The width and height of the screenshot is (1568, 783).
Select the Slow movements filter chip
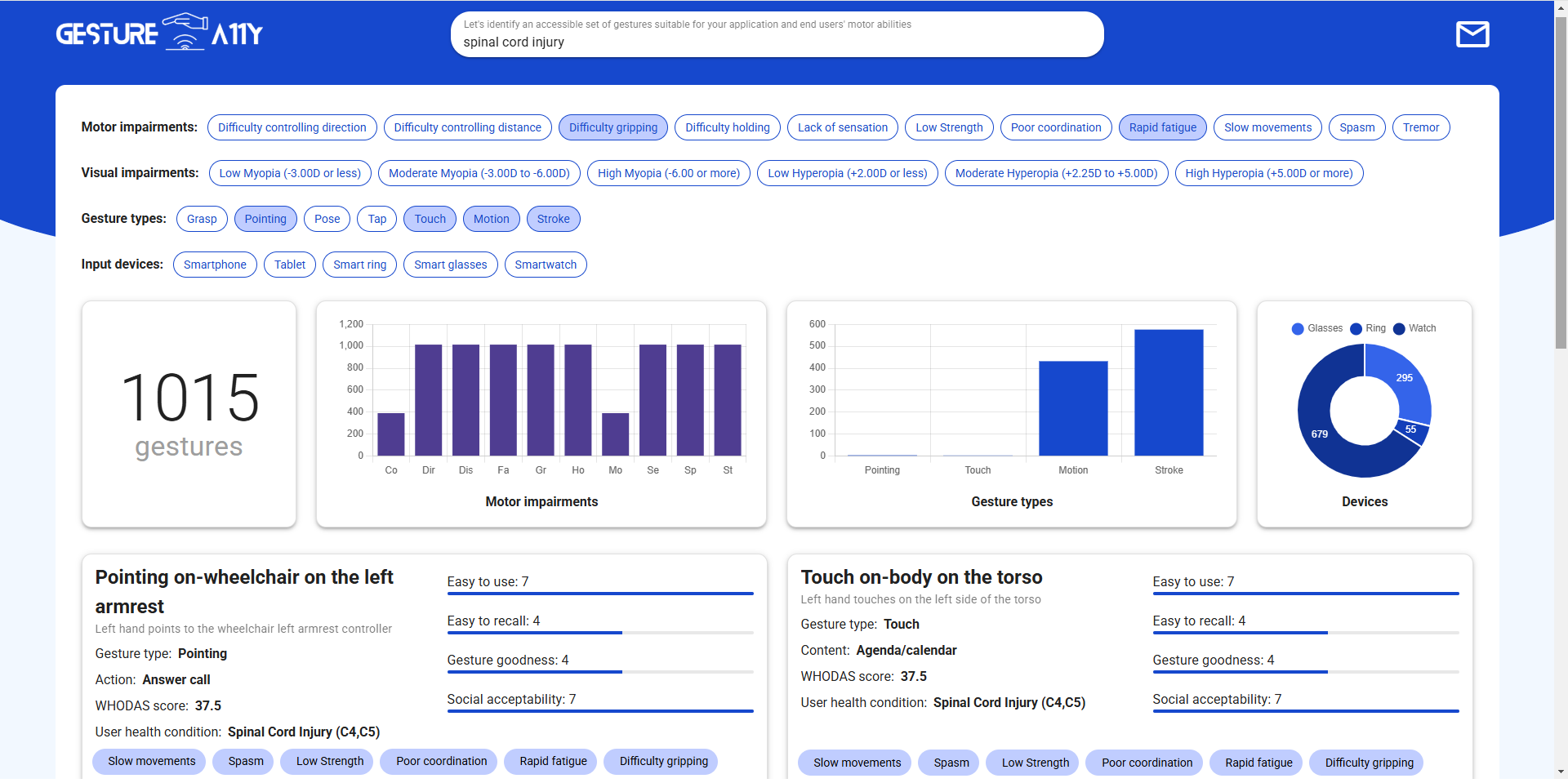point(1267,127)
